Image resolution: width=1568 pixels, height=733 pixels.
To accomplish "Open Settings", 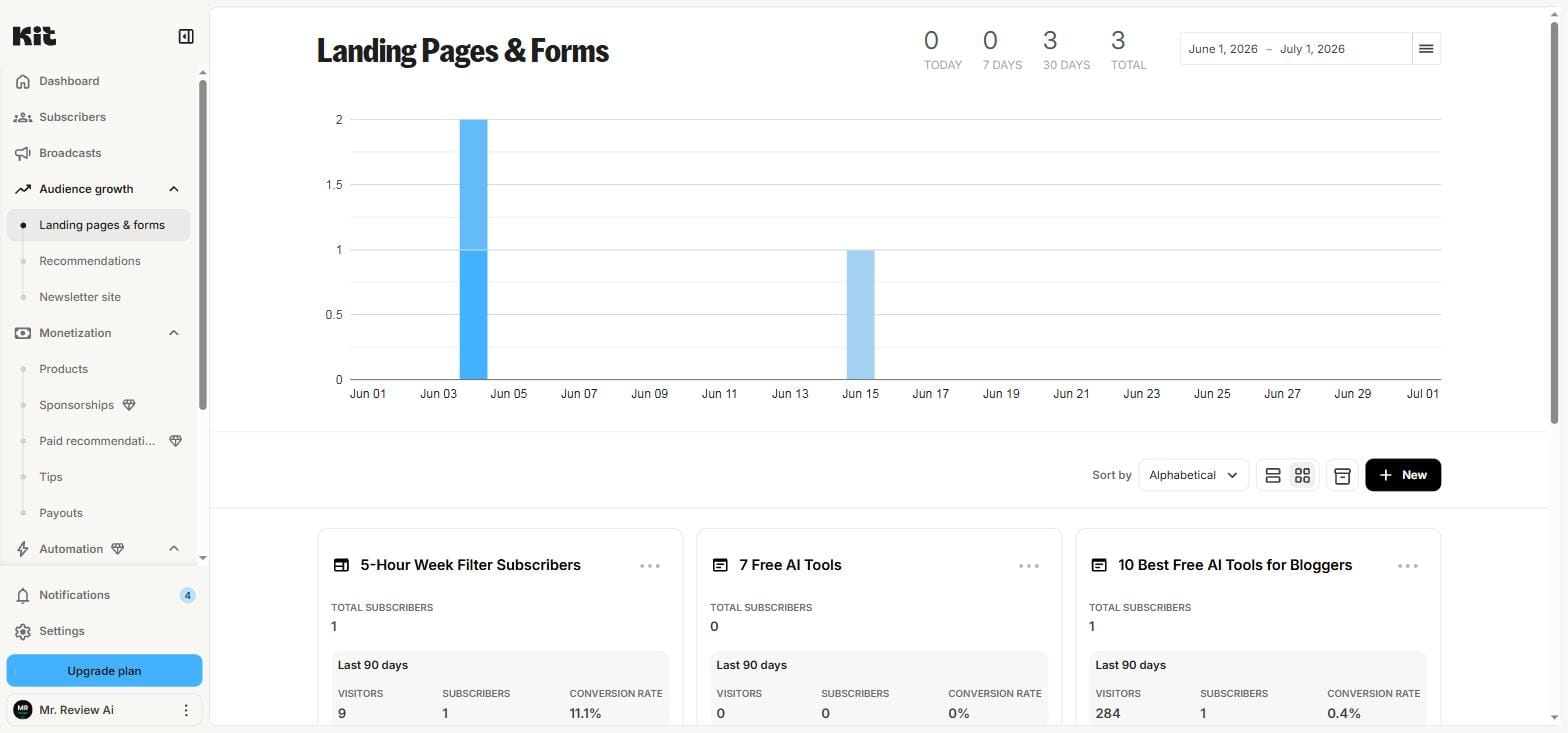I will click(62, 631).
